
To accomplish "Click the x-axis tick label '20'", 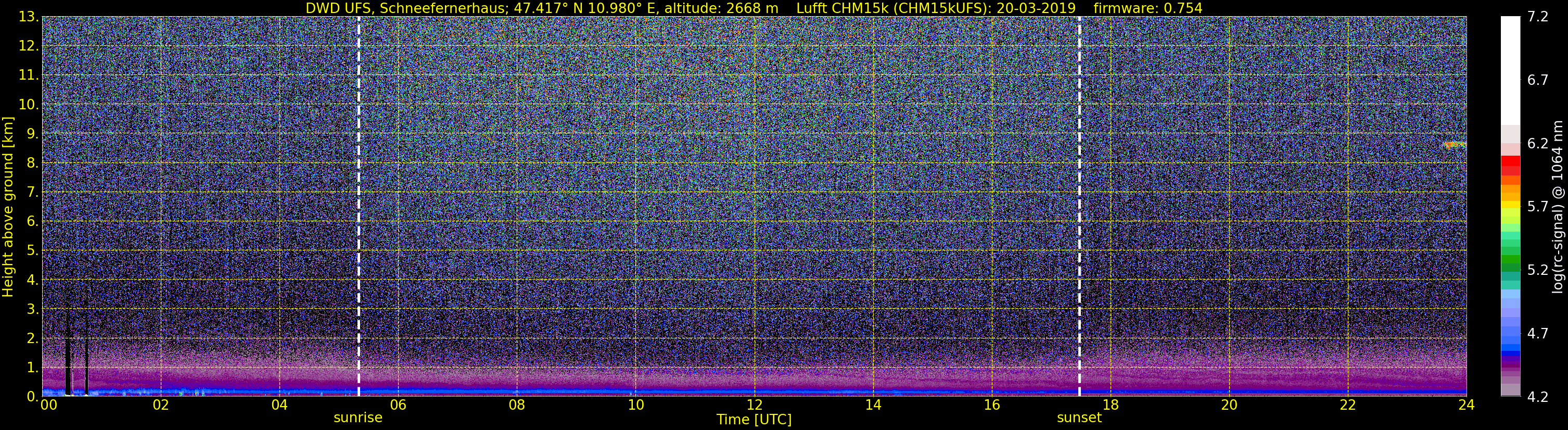I will click(1229, 406).
